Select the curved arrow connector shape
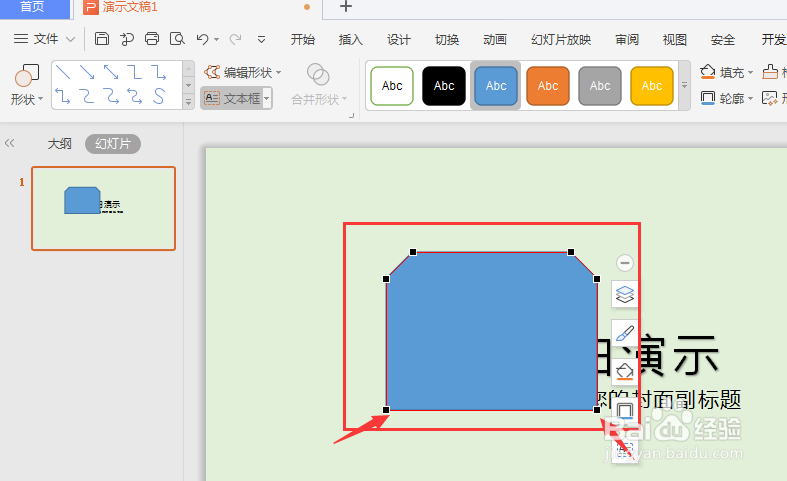The image size is (787, 481). tap(111, 95)
